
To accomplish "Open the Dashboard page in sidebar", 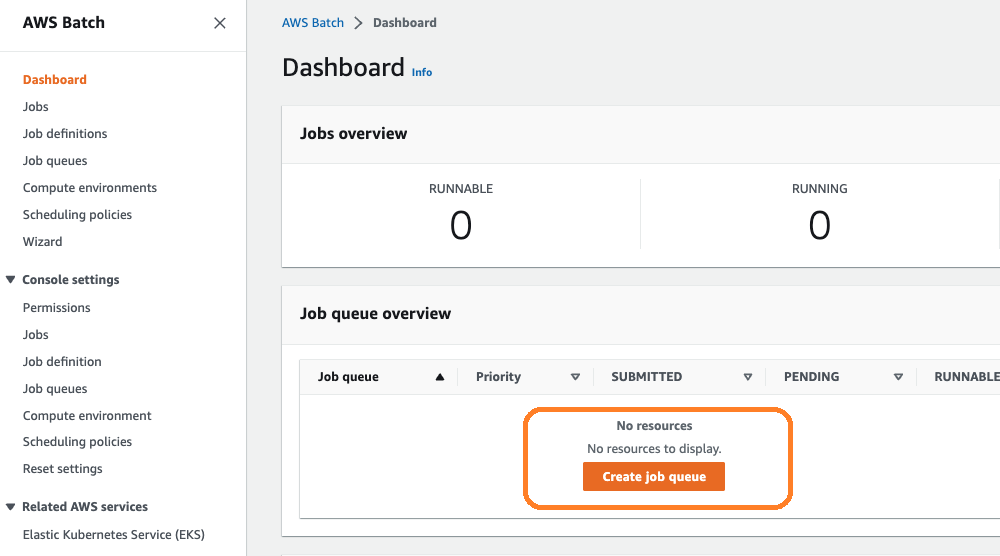I will point(55,80).
